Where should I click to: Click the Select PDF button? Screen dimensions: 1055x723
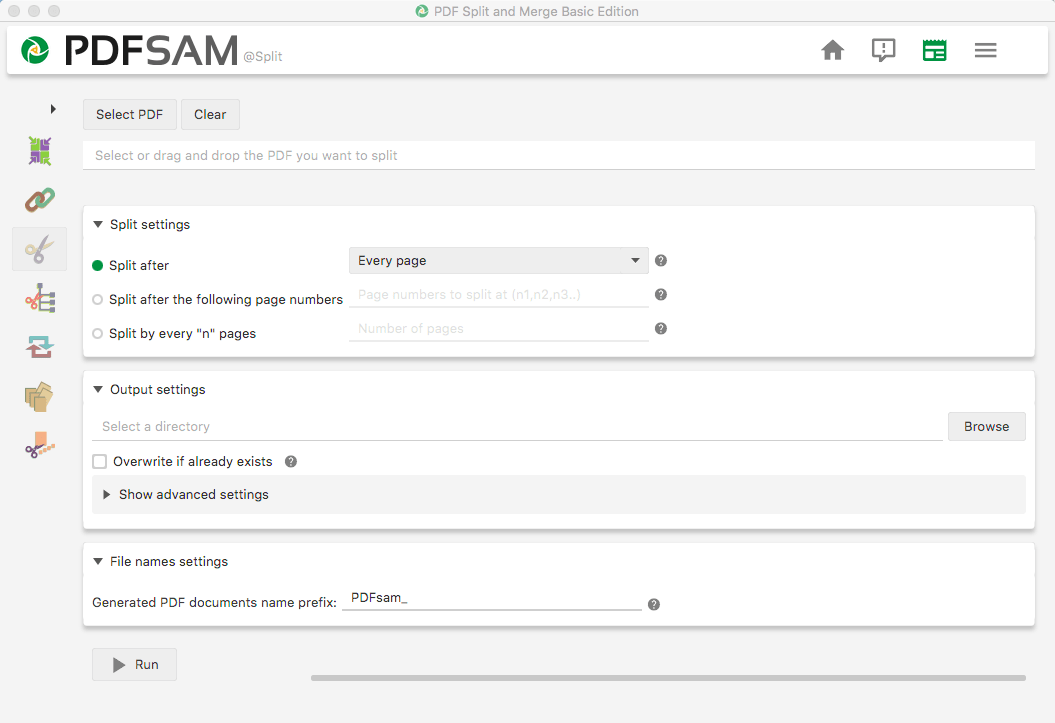tap(129, 115)
